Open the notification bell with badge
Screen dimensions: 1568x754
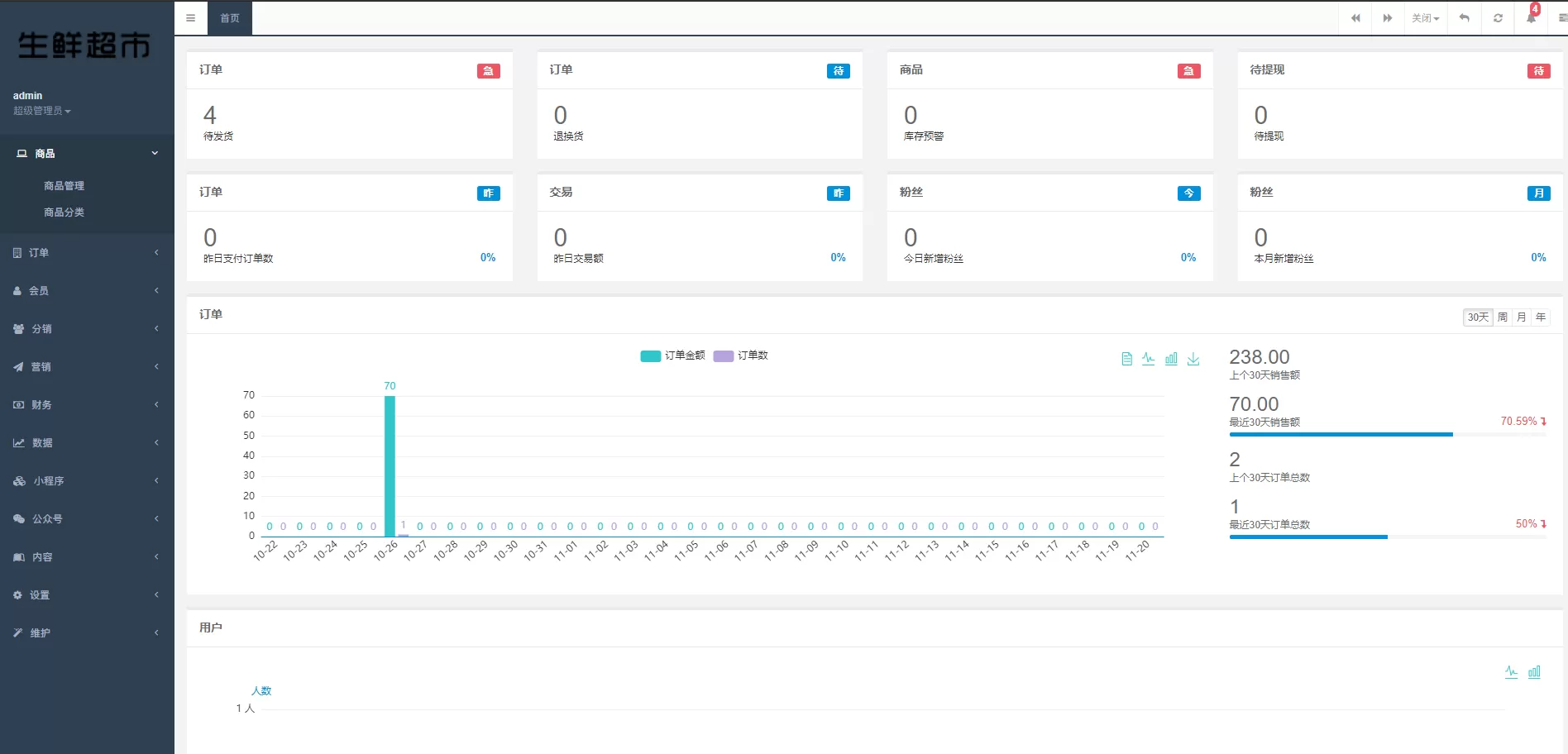(x=1532, y=18)
